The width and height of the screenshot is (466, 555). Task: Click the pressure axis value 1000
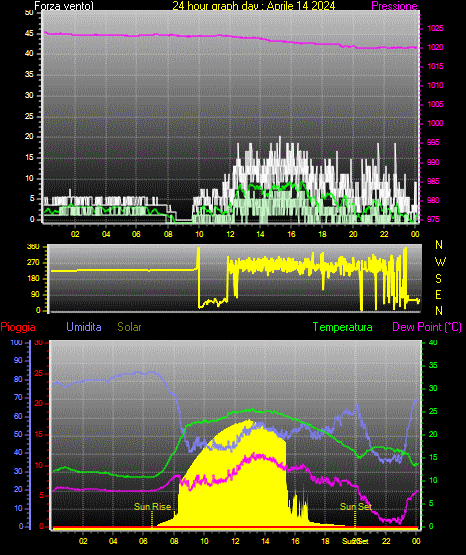pyautogui.click(x=435, y=124)
